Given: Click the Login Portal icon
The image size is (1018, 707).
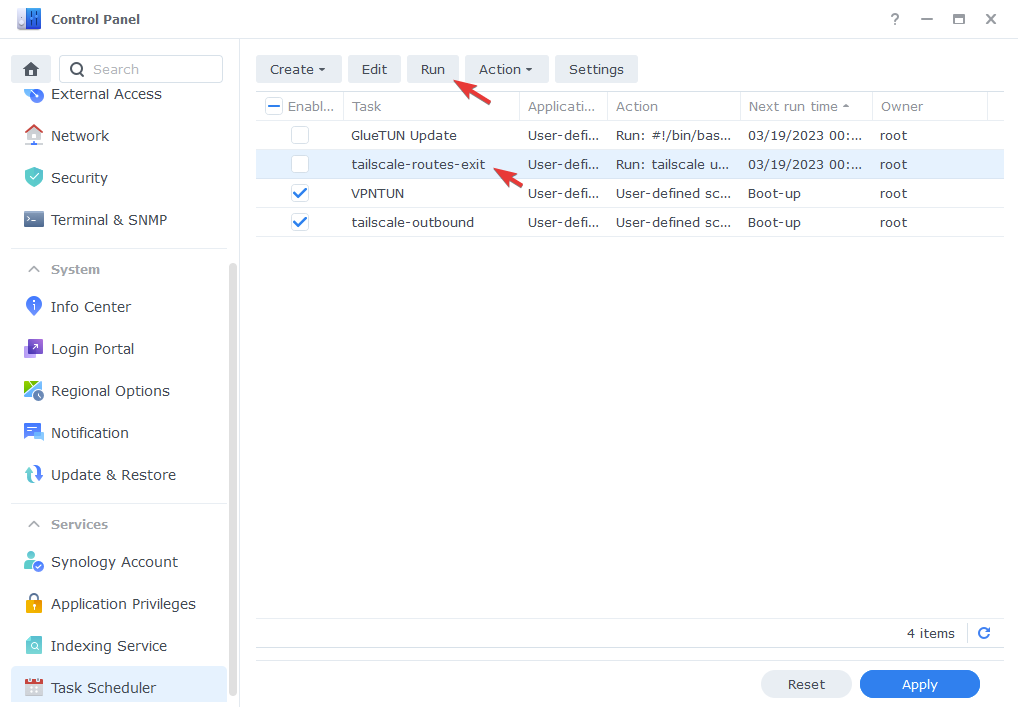Looking at the screenshot, I should tap(34, 349).
